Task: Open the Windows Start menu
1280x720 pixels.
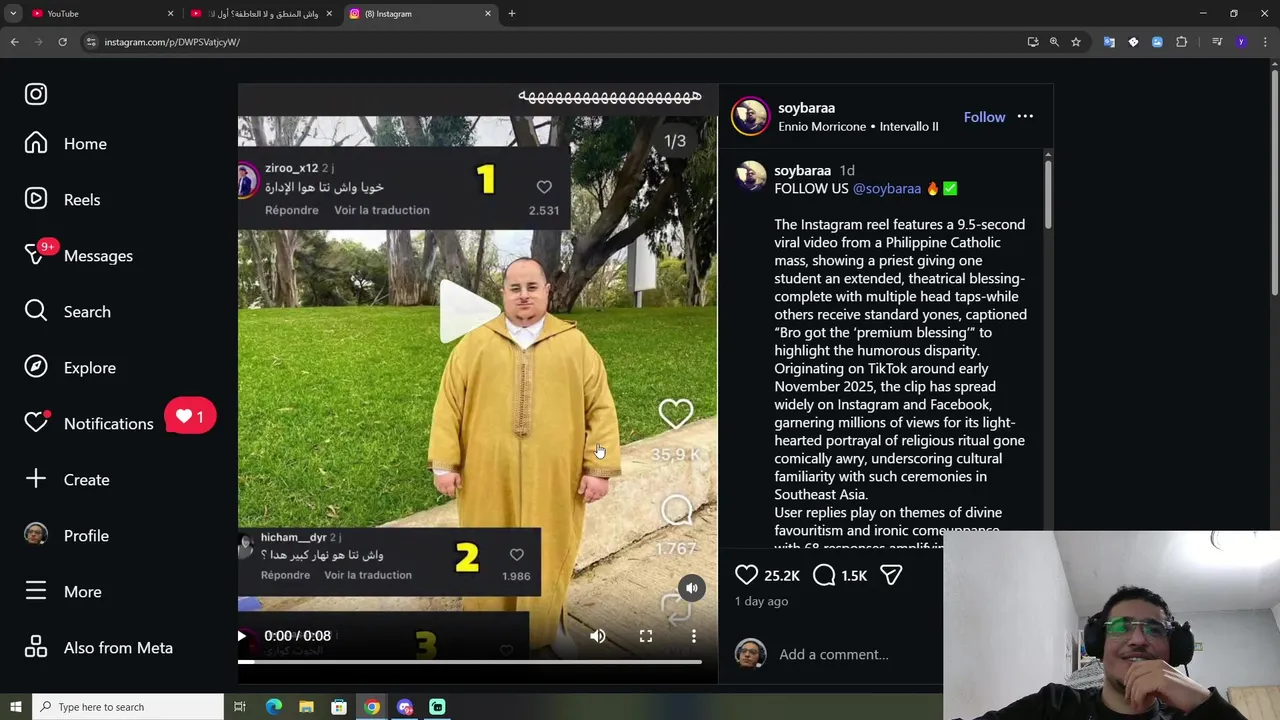Action: tap(16, 707)
